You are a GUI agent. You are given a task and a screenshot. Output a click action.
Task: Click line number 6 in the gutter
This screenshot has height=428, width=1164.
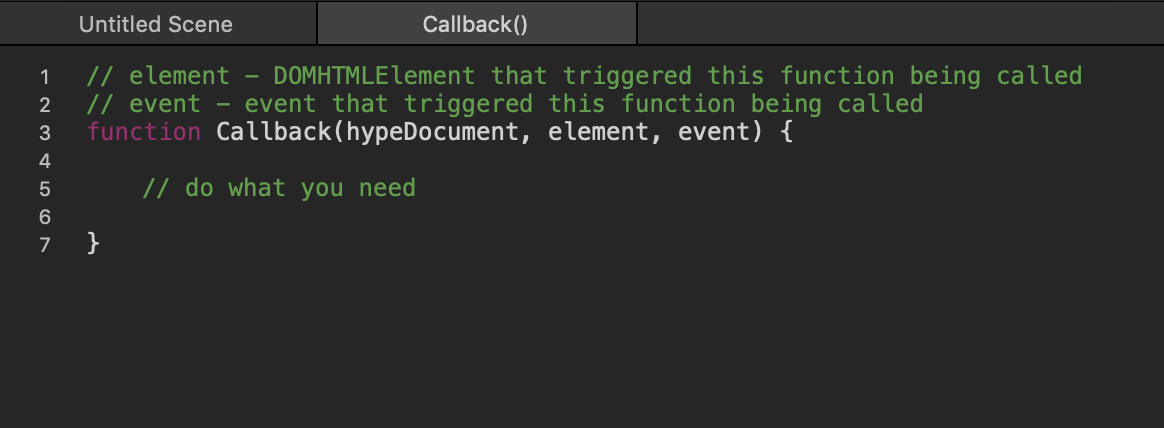(44, 216)
